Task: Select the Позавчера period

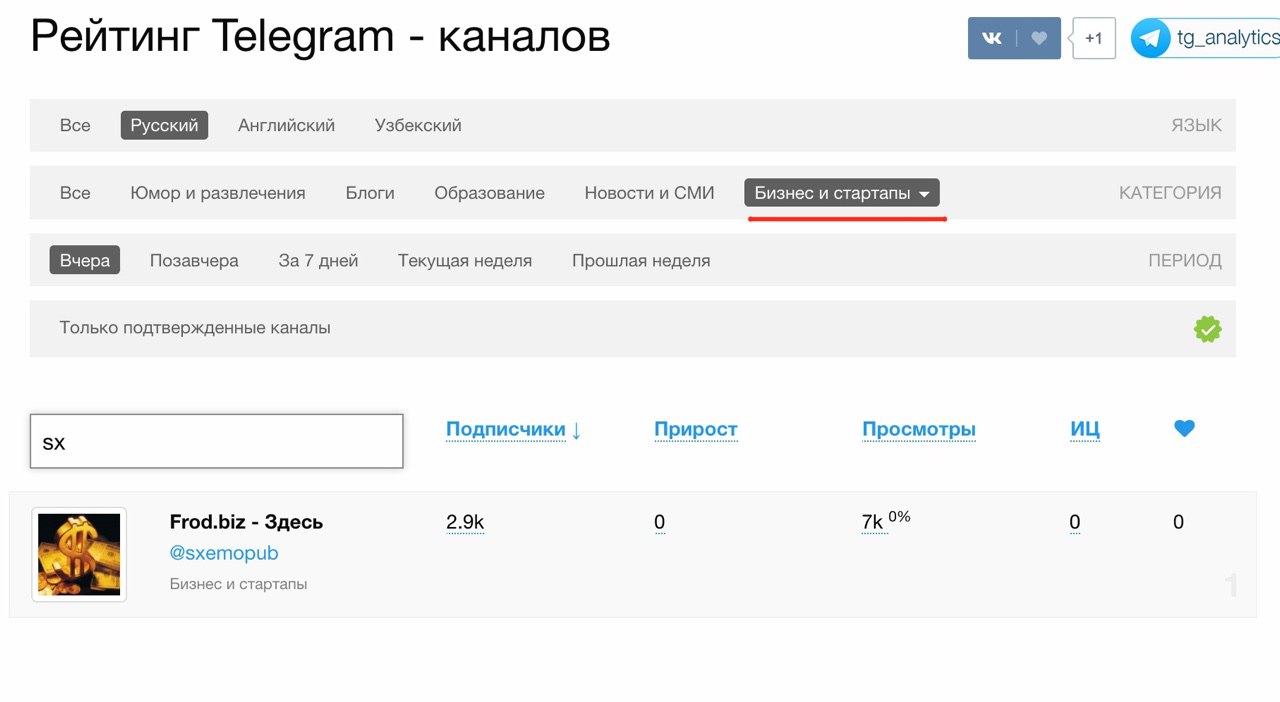Action: pos(194,260)
